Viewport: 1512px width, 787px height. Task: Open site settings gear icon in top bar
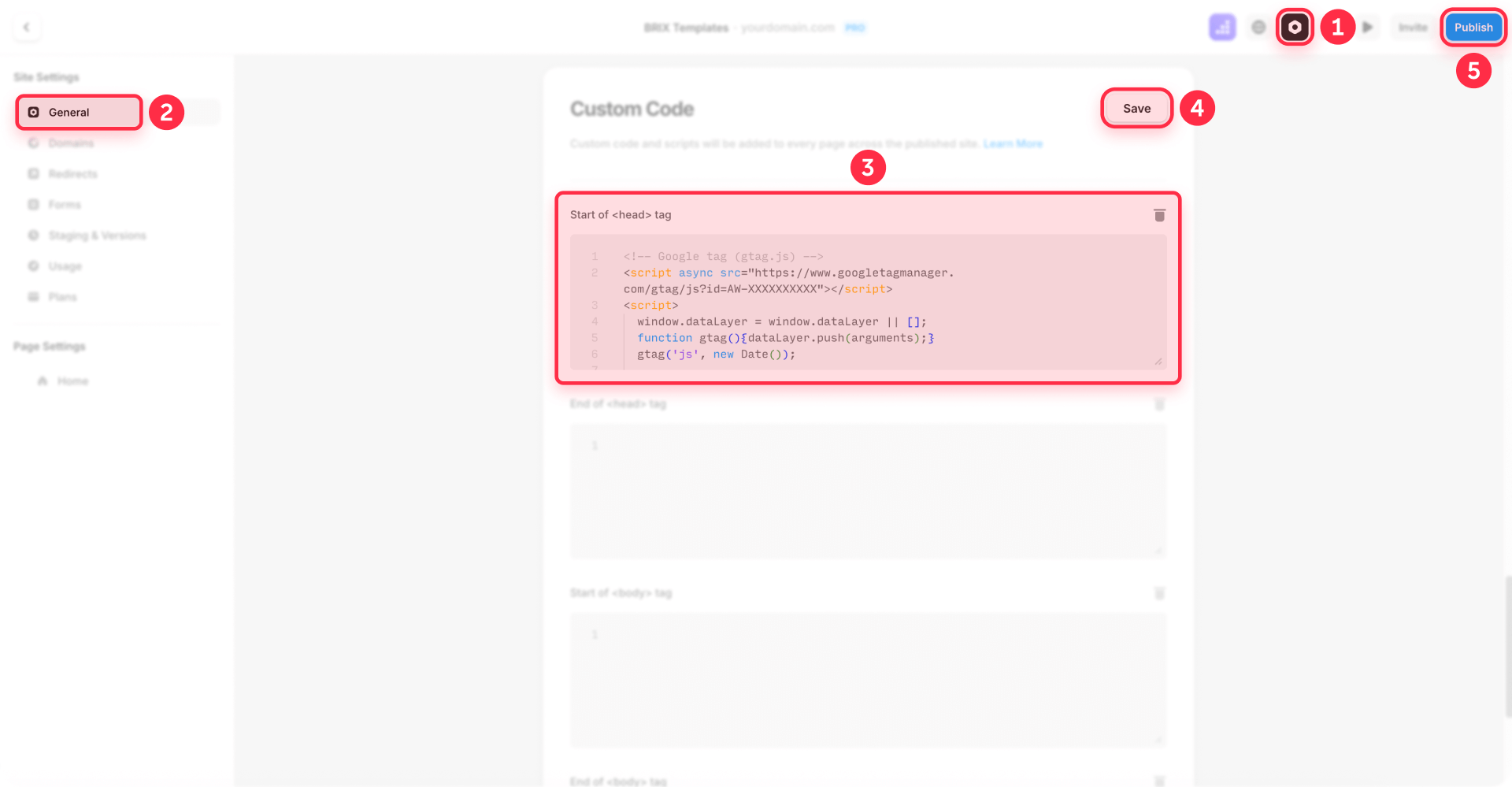[x=1295, y=28]
